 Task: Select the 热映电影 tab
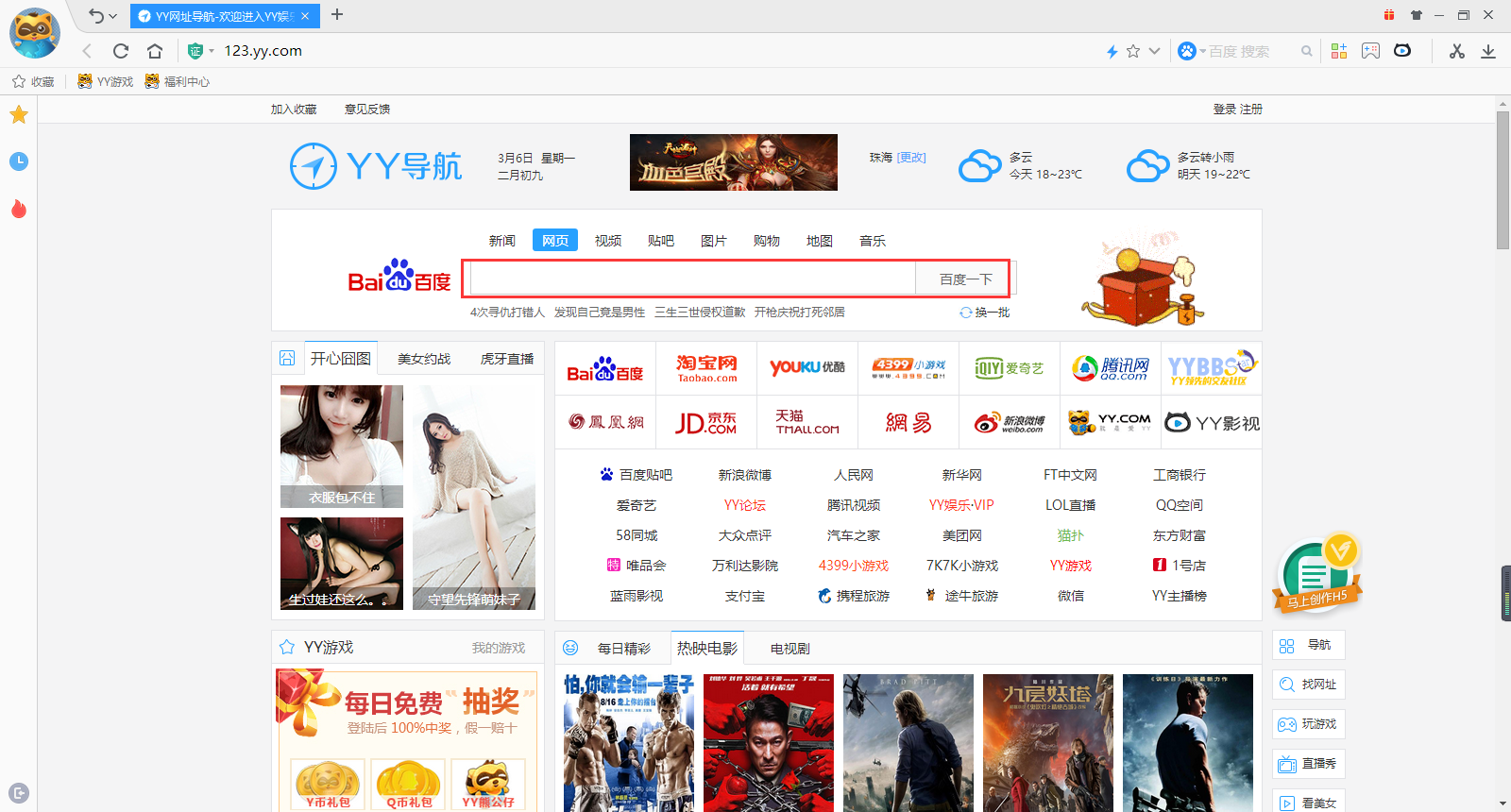(x=706, y=649)
